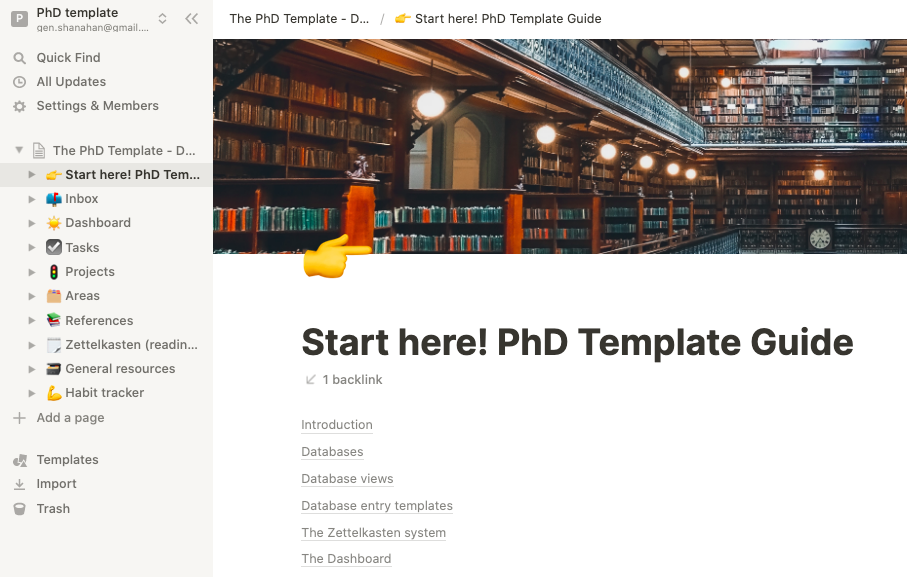Expand the Inbox page toggle
This screenshot has width=907, height=577.
coord(32,199)
